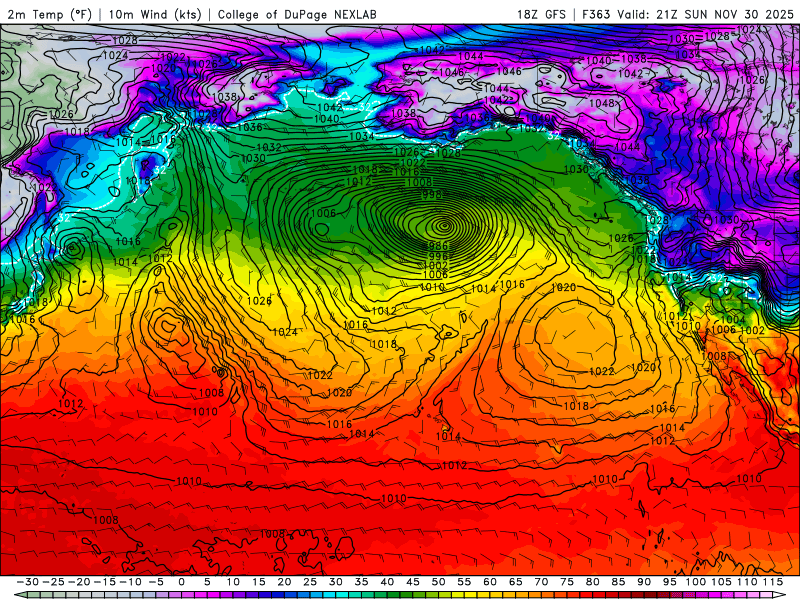Click the 80 value on the temperature scale
Screen dimensions: 800x600
[x=592, y=582]
